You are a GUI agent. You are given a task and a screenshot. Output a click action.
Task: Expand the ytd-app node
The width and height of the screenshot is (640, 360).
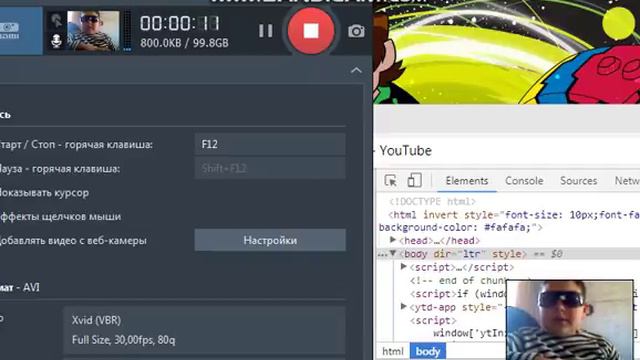tap(404, 306)
